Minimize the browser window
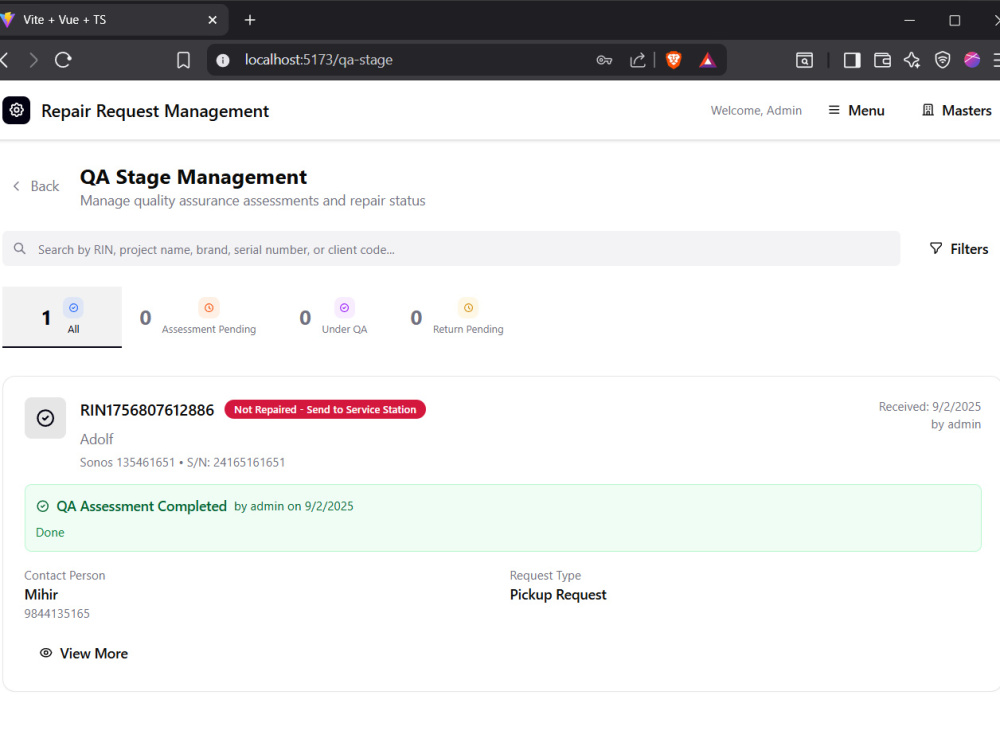1000x750 pixels. click(x=909, y=20)
